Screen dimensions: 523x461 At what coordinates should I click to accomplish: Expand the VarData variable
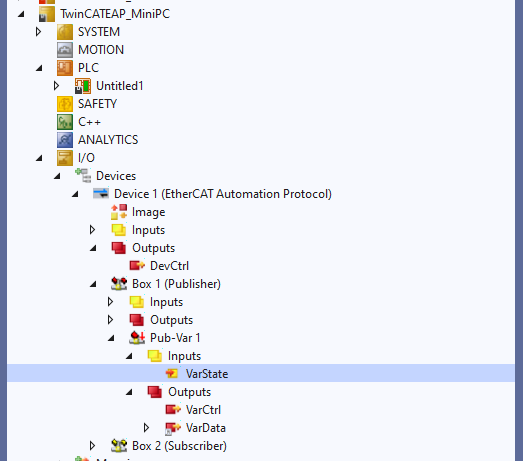[146, 428]
